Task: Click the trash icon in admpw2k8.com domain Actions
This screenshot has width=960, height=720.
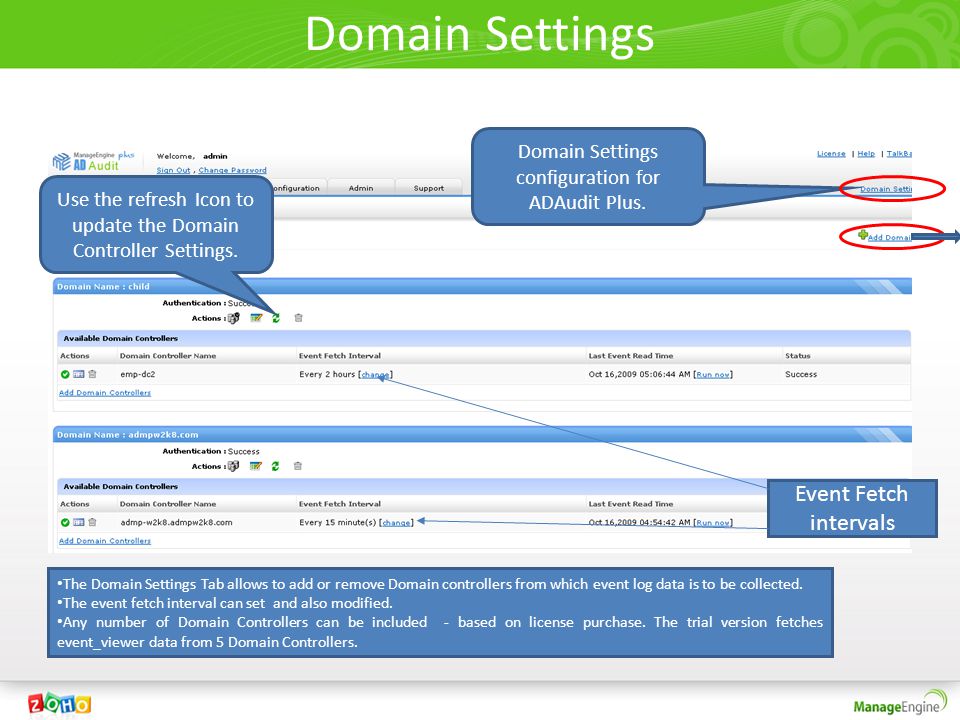Action: point(298,466)
